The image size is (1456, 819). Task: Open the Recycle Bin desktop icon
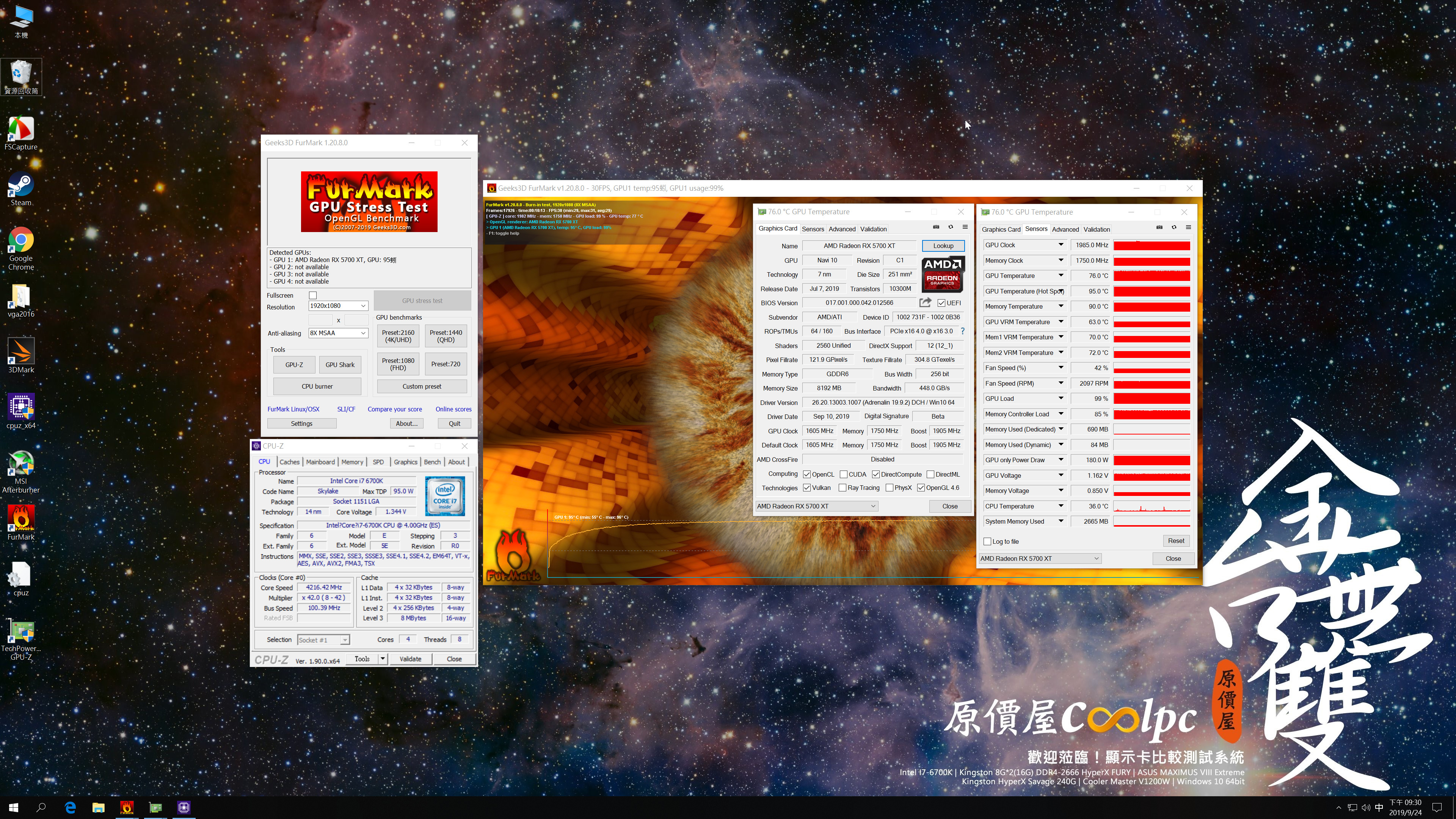[x=21, y=77]
